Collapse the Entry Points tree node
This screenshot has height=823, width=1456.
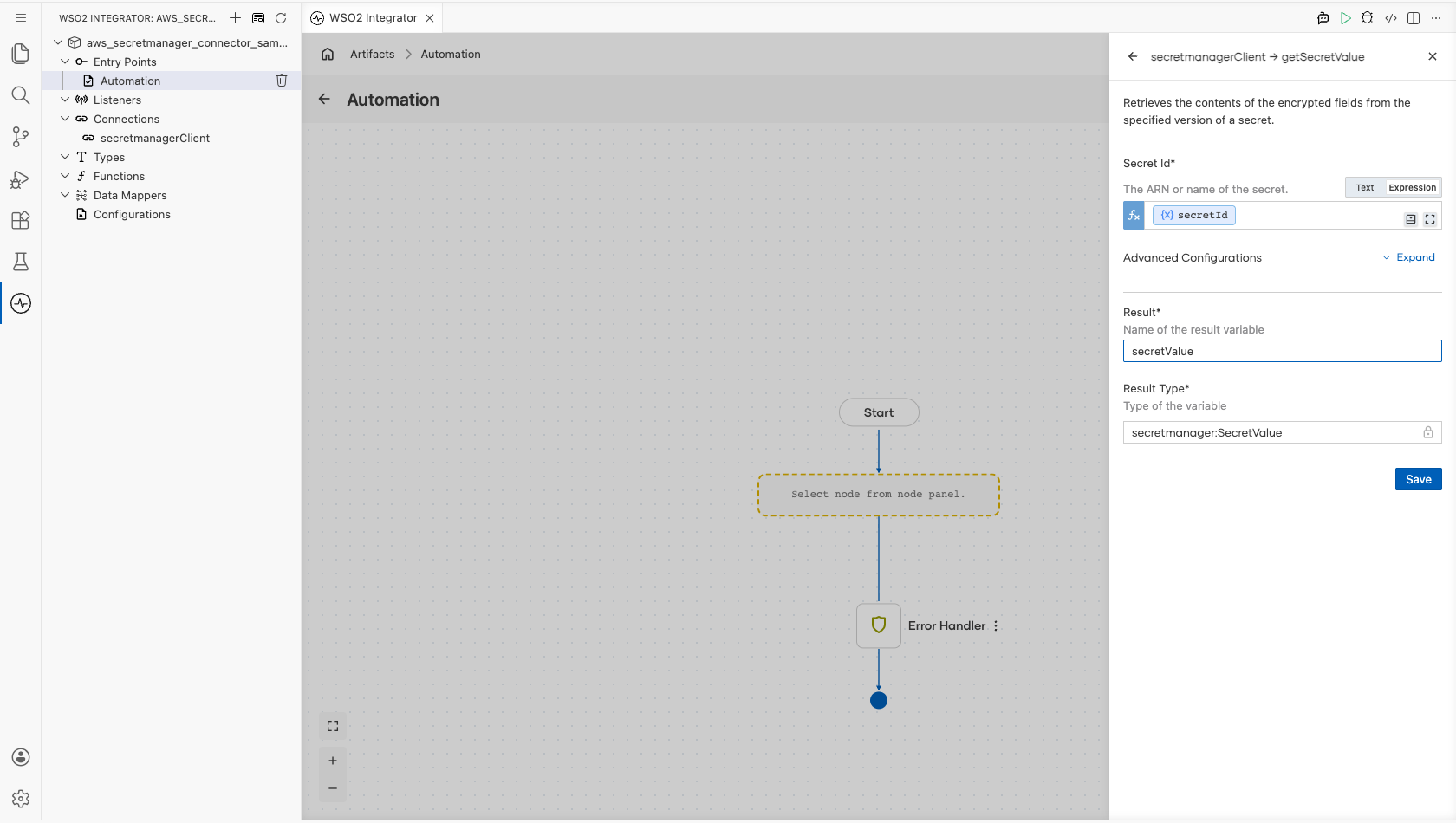tap(65, 62)
